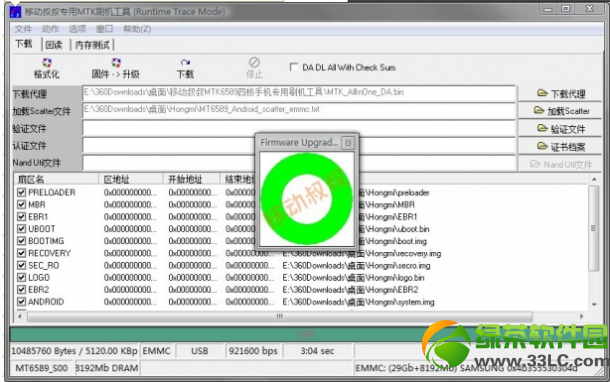Click the horizontal scrollbar right arrow
The image size is (610, 382).
[582, 316]
